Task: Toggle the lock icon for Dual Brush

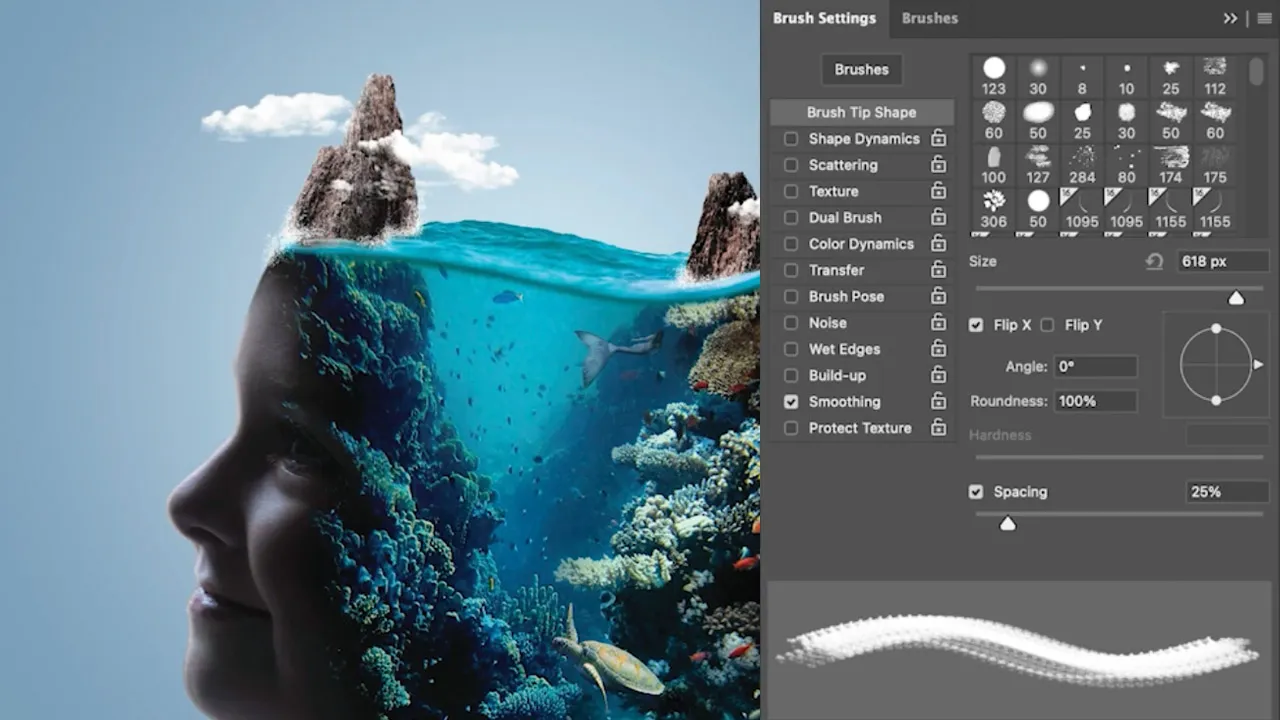Action: [x=938, y=217]
